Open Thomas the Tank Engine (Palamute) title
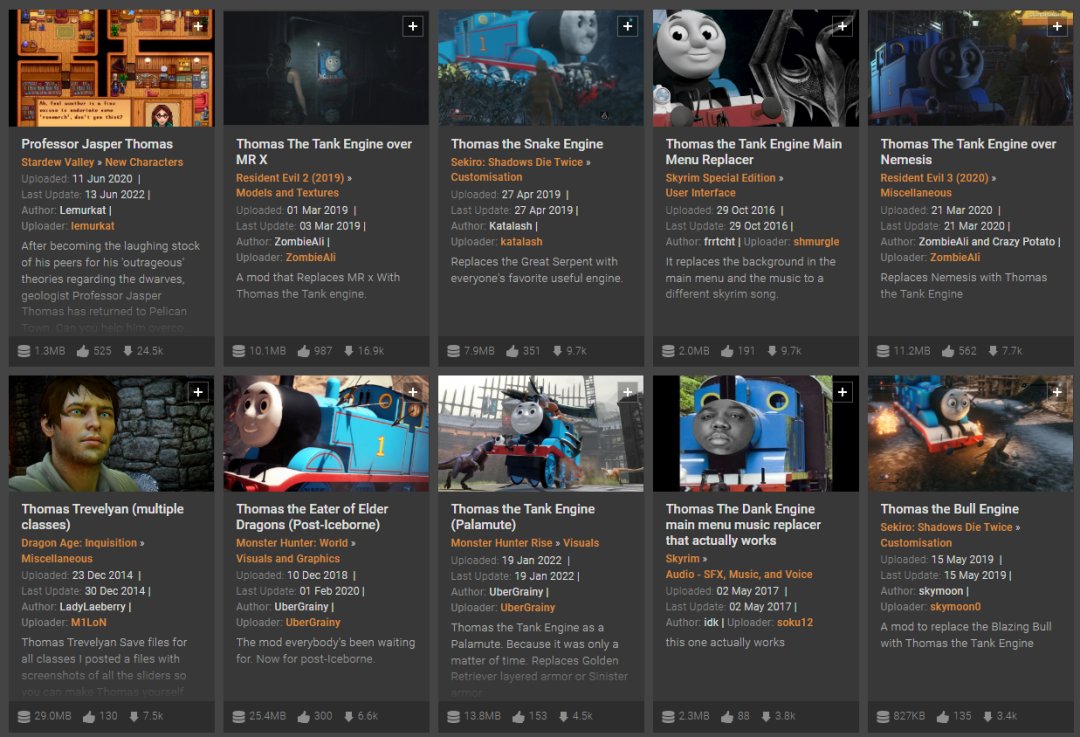Screen dimensions: 1080x737 click(x=523, y=517)
